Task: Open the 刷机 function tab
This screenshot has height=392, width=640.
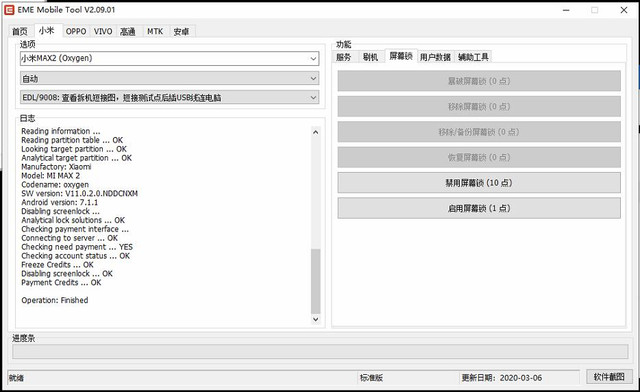Action: 370,57
